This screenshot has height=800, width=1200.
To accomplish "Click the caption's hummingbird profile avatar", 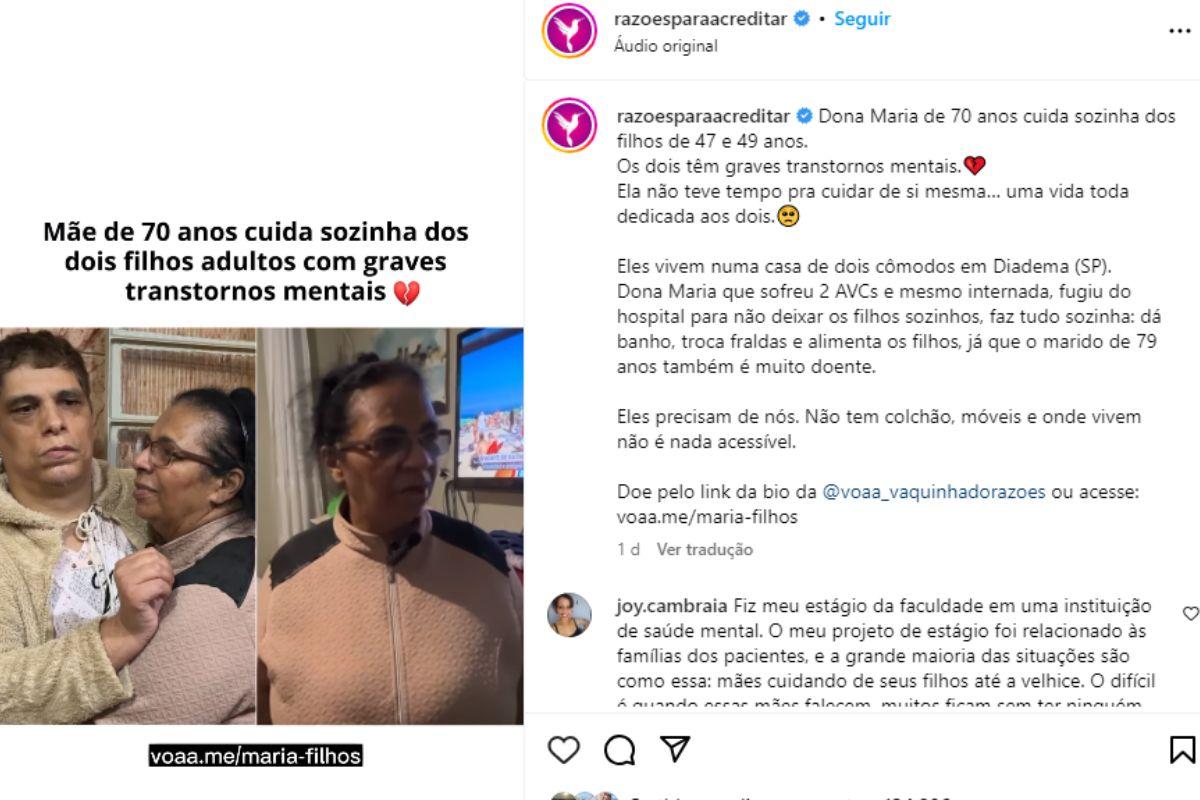I will point(569,125).
